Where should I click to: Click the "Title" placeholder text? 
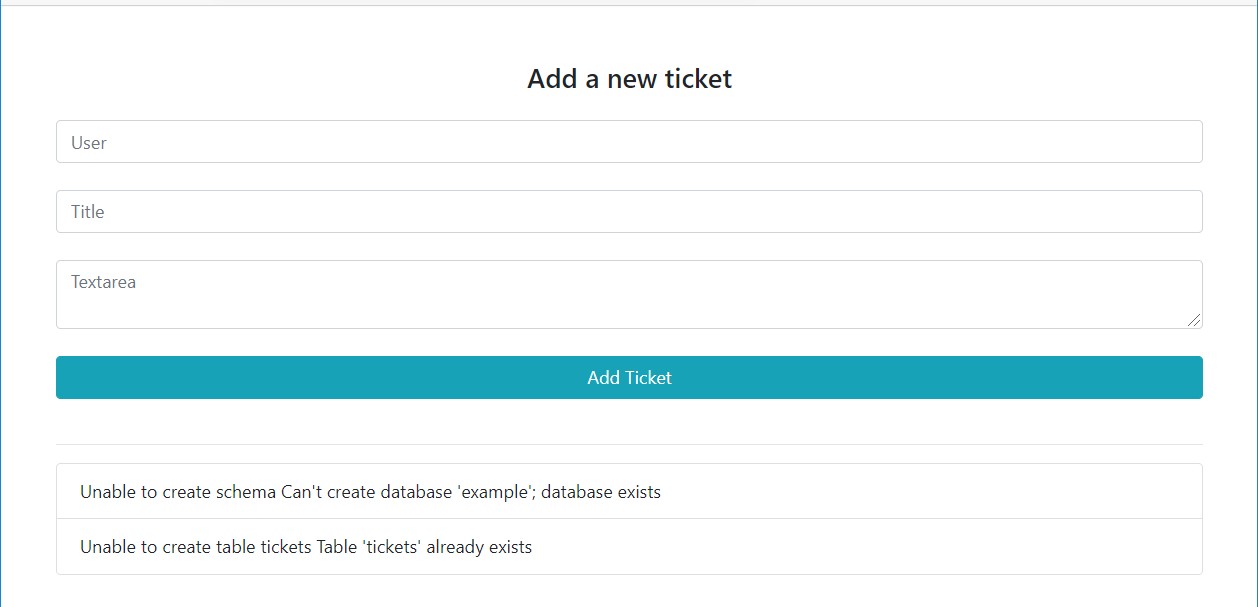[88, 212]
